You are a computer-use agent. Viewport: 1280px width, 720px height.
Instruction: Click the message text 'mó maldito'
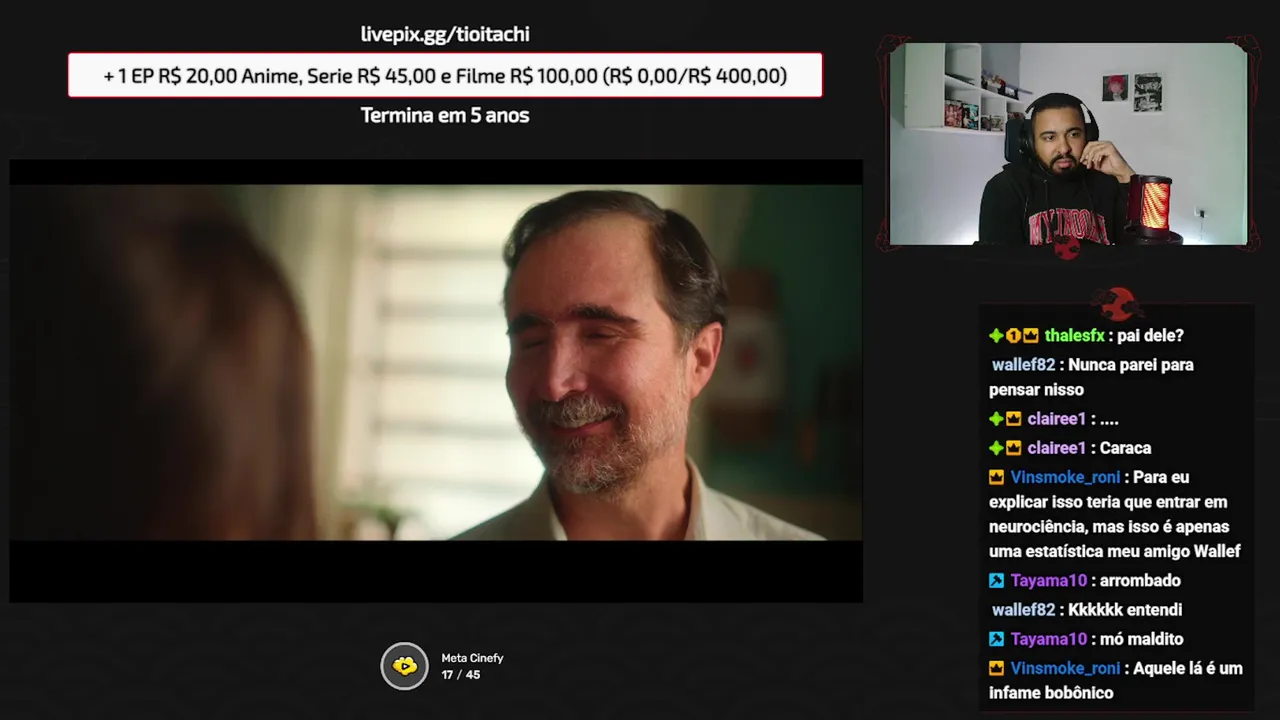[x=1141, y=639]
